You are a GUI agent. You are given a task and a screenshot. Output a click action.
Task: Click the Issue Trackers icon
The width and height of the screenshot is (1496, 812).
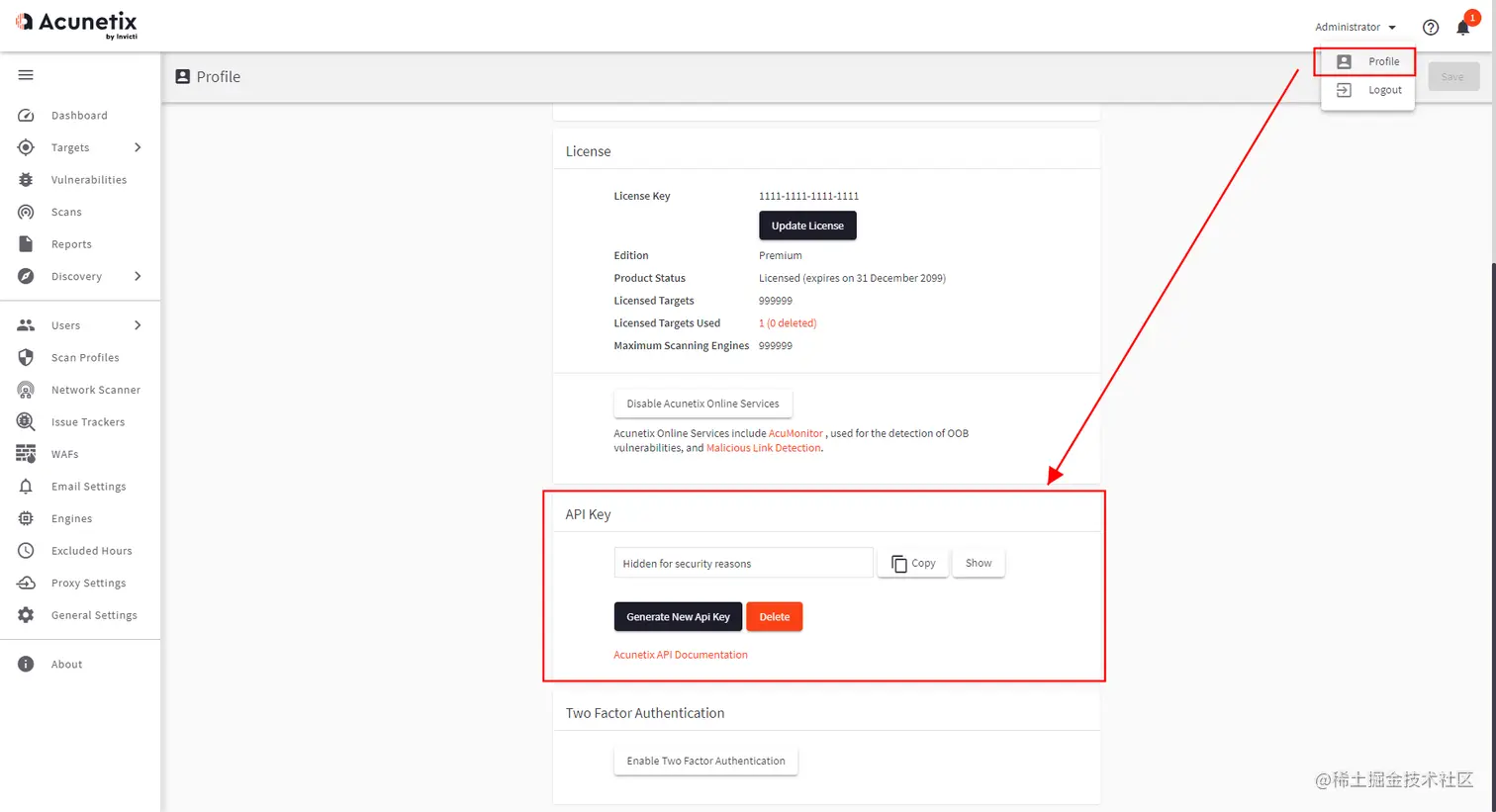pos(26,422)
